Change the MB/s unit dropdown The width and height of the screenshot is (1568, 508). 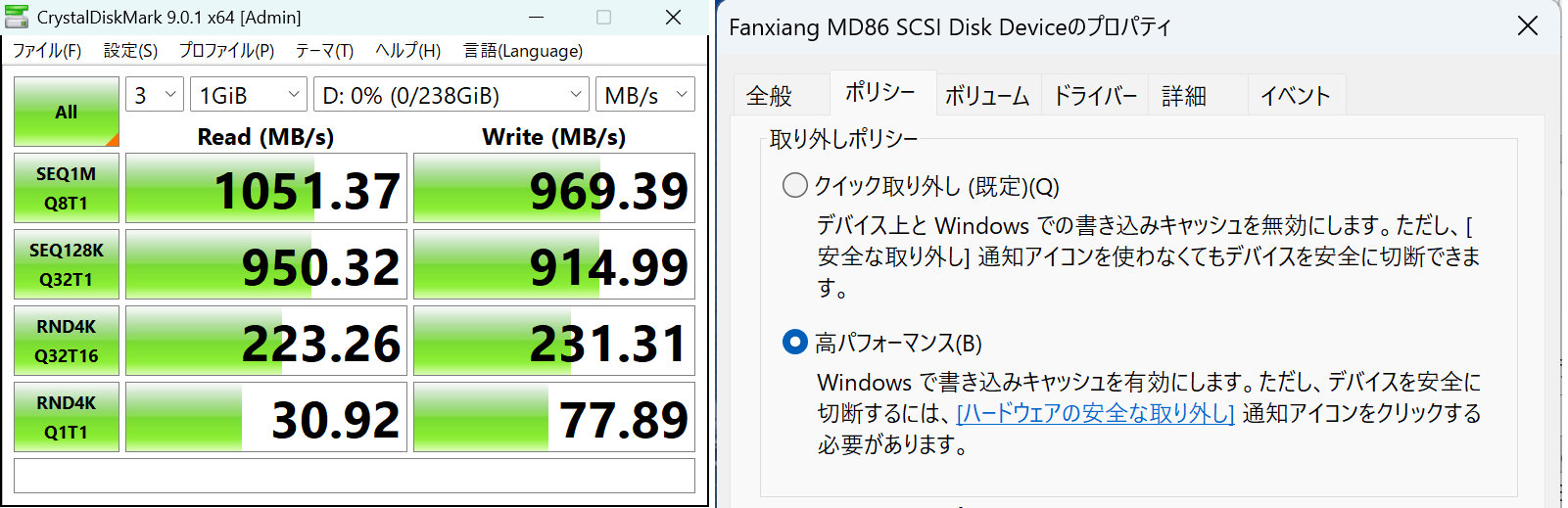pyautogui.click(x=644, y=95)
